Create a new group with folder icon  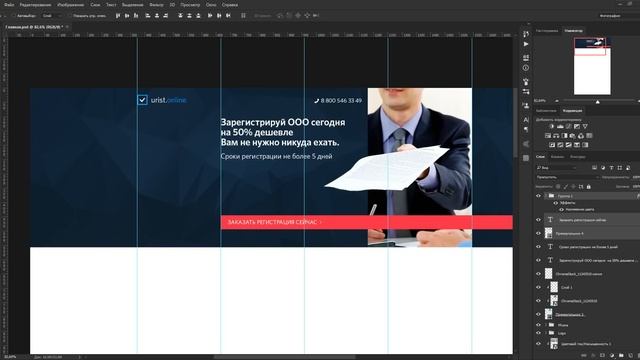click(x=621, y=356)
